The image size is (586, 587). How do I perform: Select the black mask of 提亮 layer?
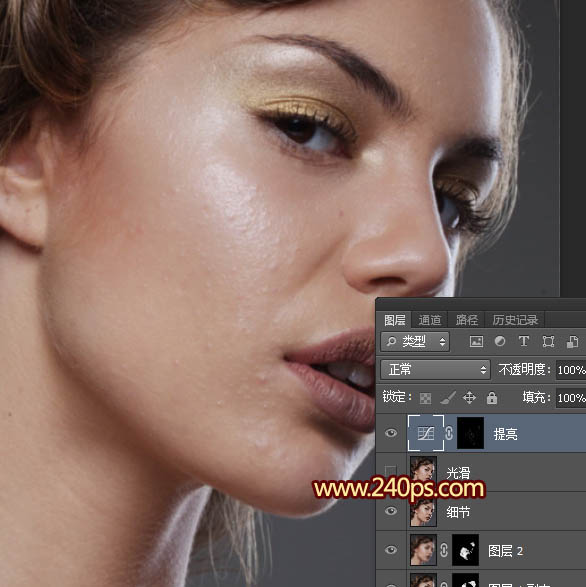(x=471, y=433)
